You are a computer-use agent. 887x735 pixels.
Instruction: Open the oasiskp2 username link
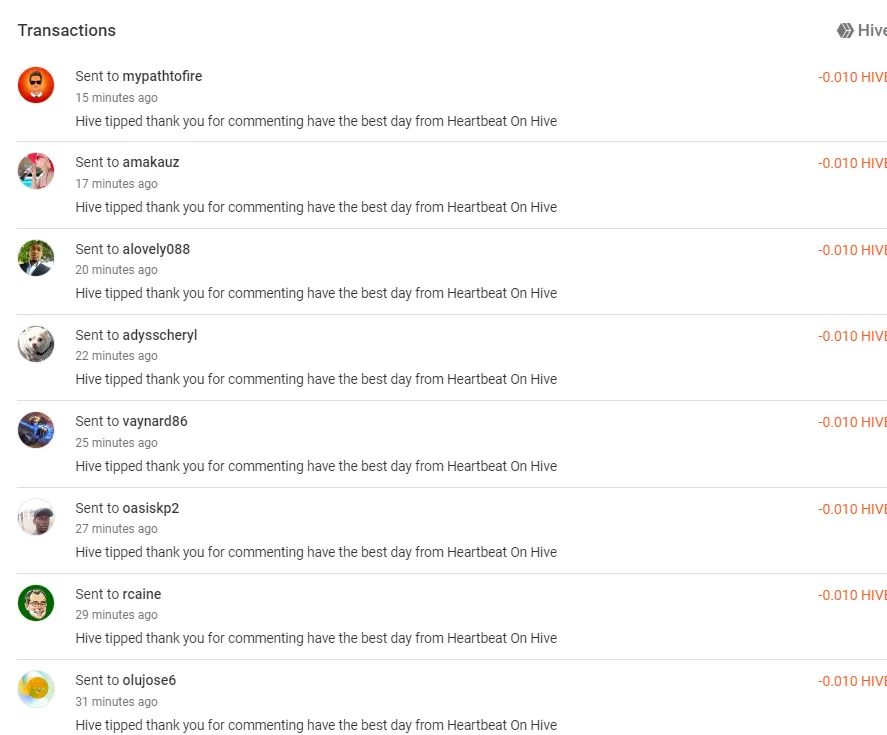point(151,509)
